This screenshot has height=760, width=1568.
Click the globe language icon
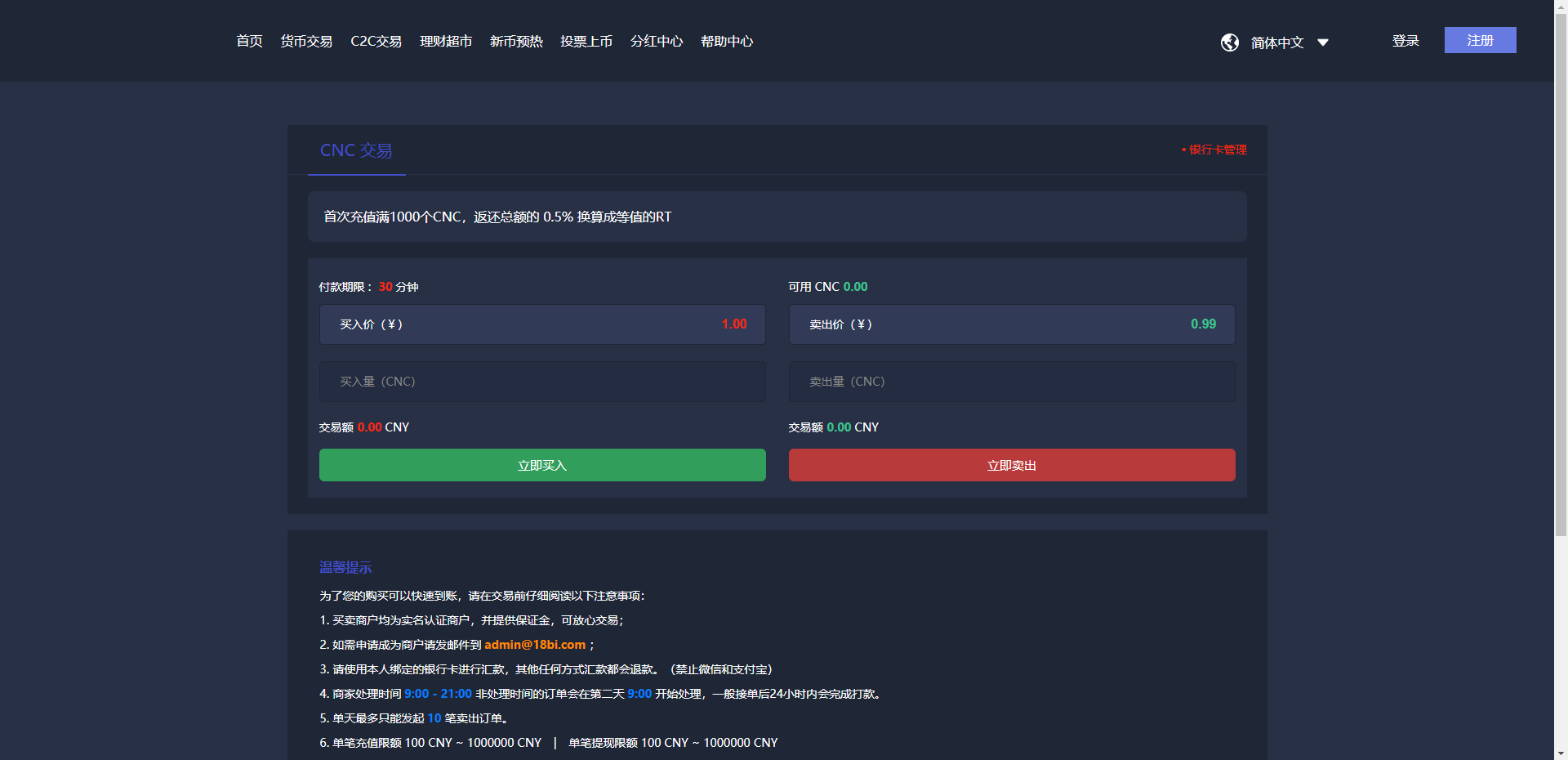(x=1229, y=42)
